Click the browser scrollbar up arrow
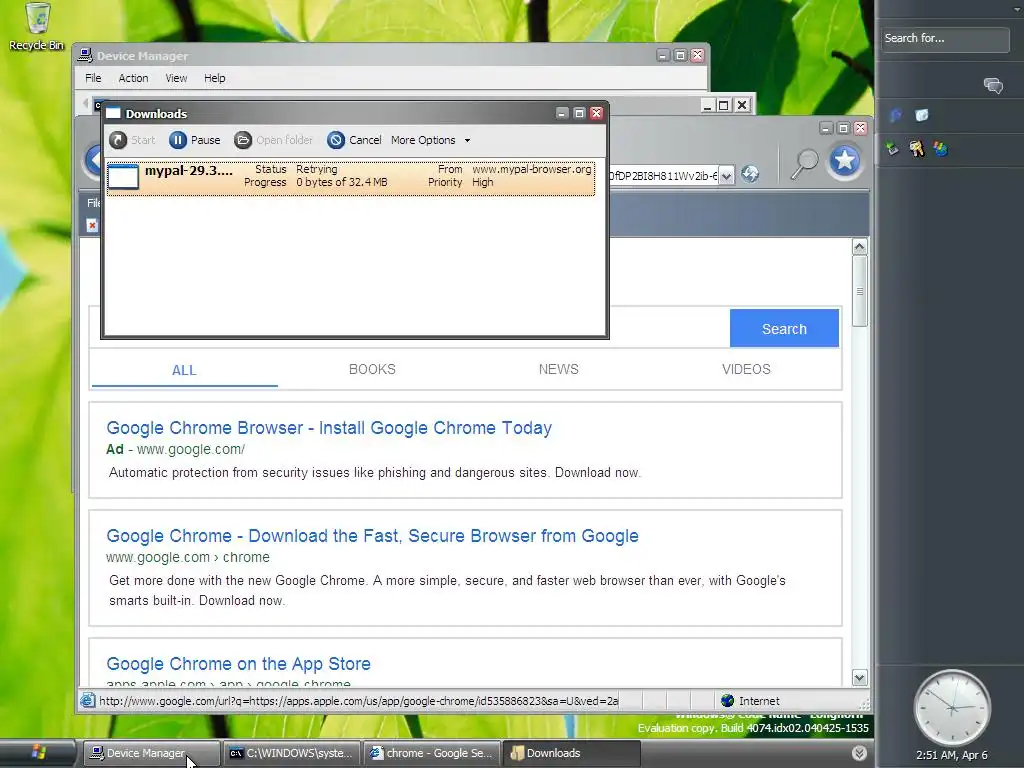Viewport: 1024px width, 768px height. click(x=859, y=247)
